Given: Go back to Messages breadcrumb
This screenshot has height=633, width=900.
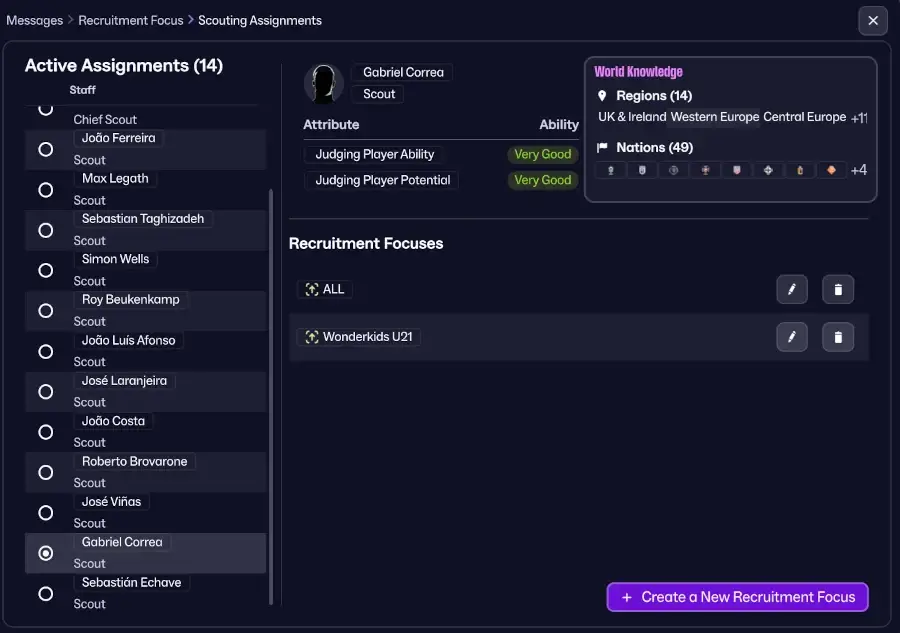Looking at the screenshot, I should click(34, 21).
